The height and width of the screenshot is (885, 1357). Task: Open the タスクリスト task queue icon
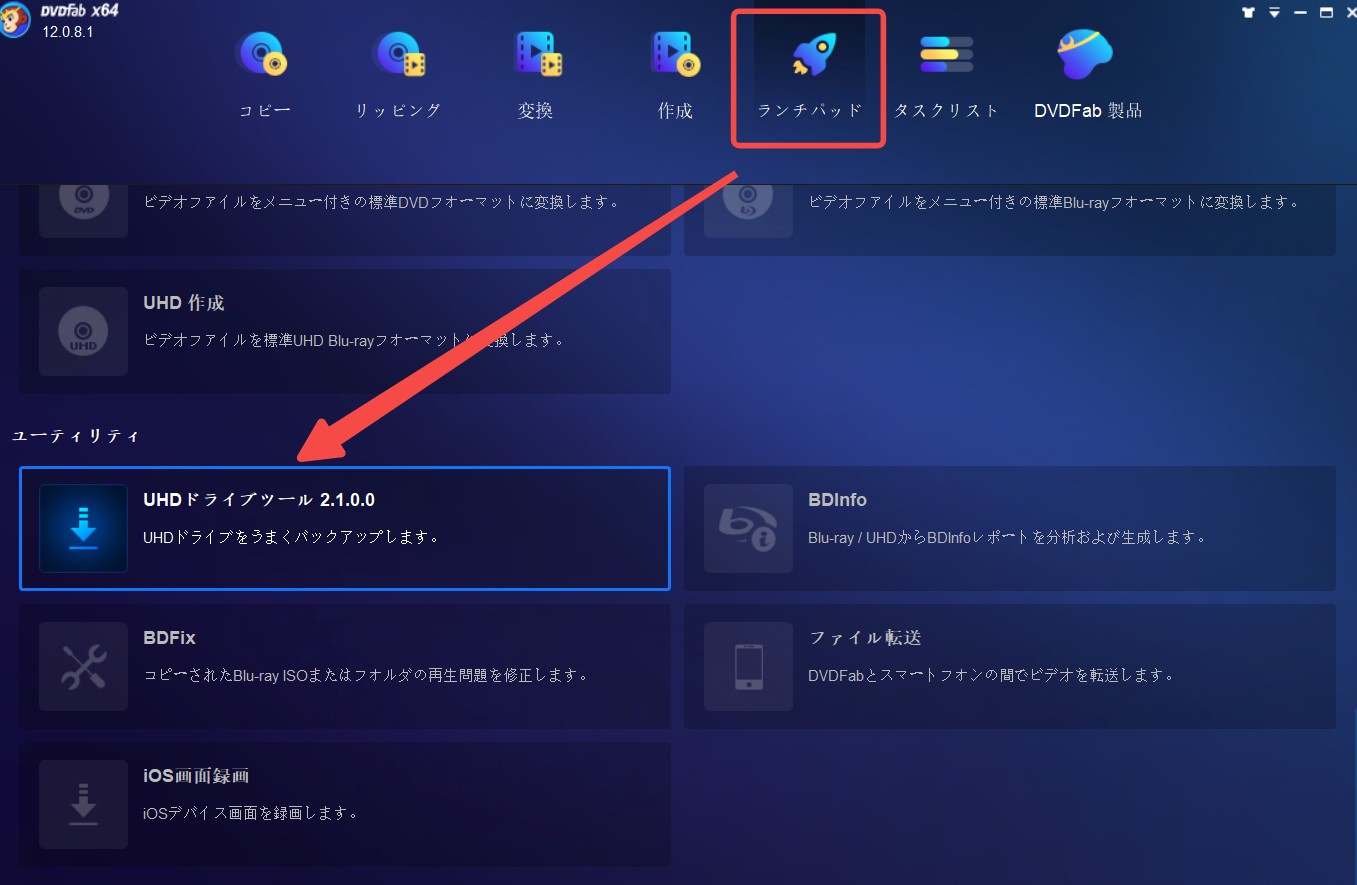(946, 54)
